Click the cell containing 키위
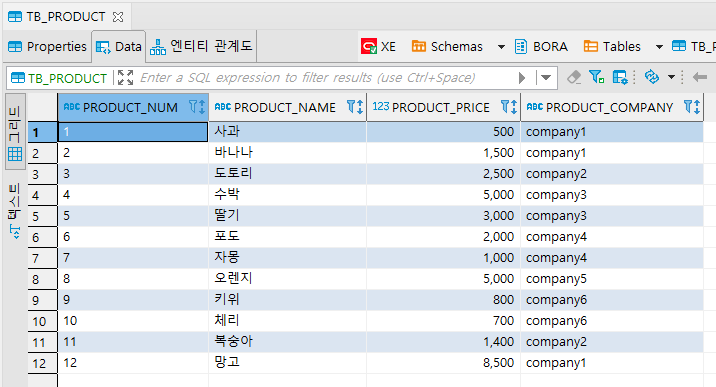Screen dimensions: 716x387 (x=287, y=300)
